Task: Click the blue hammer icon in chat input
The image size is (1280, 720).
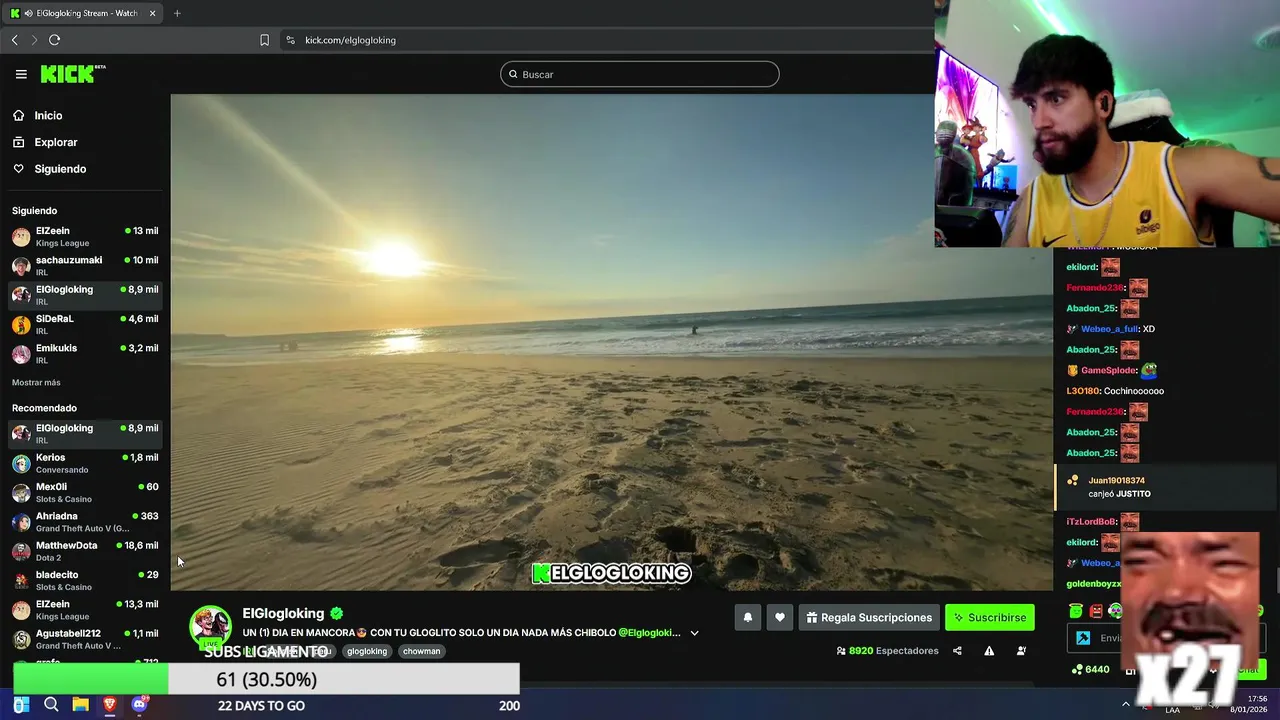Action: (1083, 638)
